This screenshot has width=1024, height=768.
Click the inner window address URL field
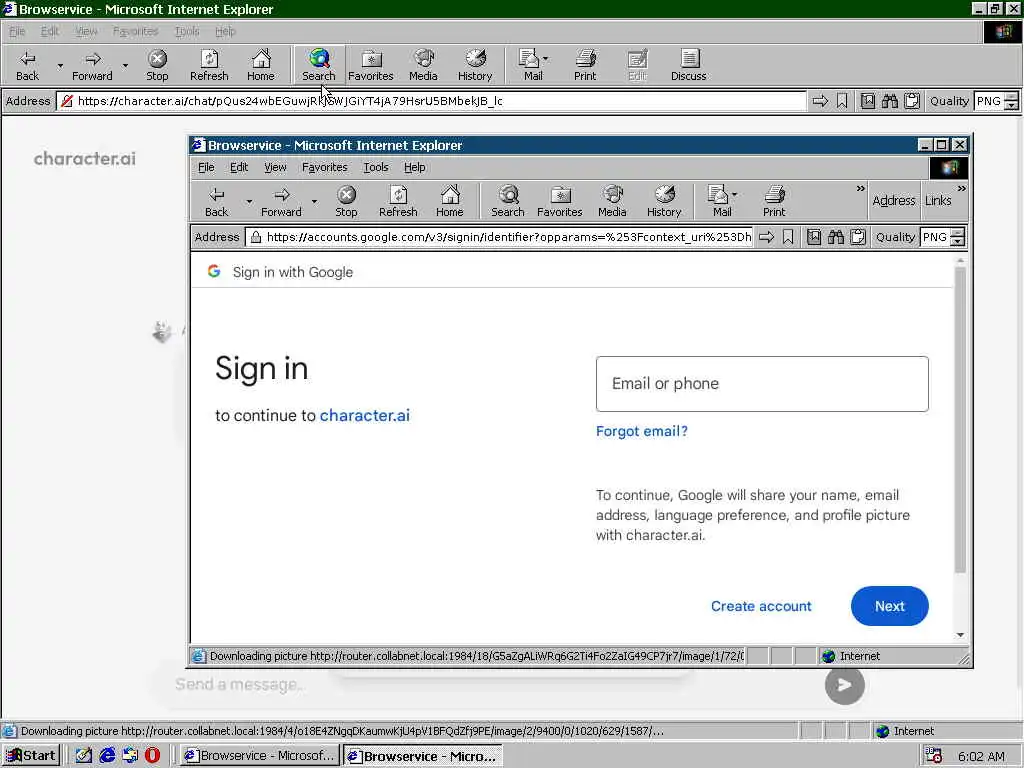click(500, 237)
